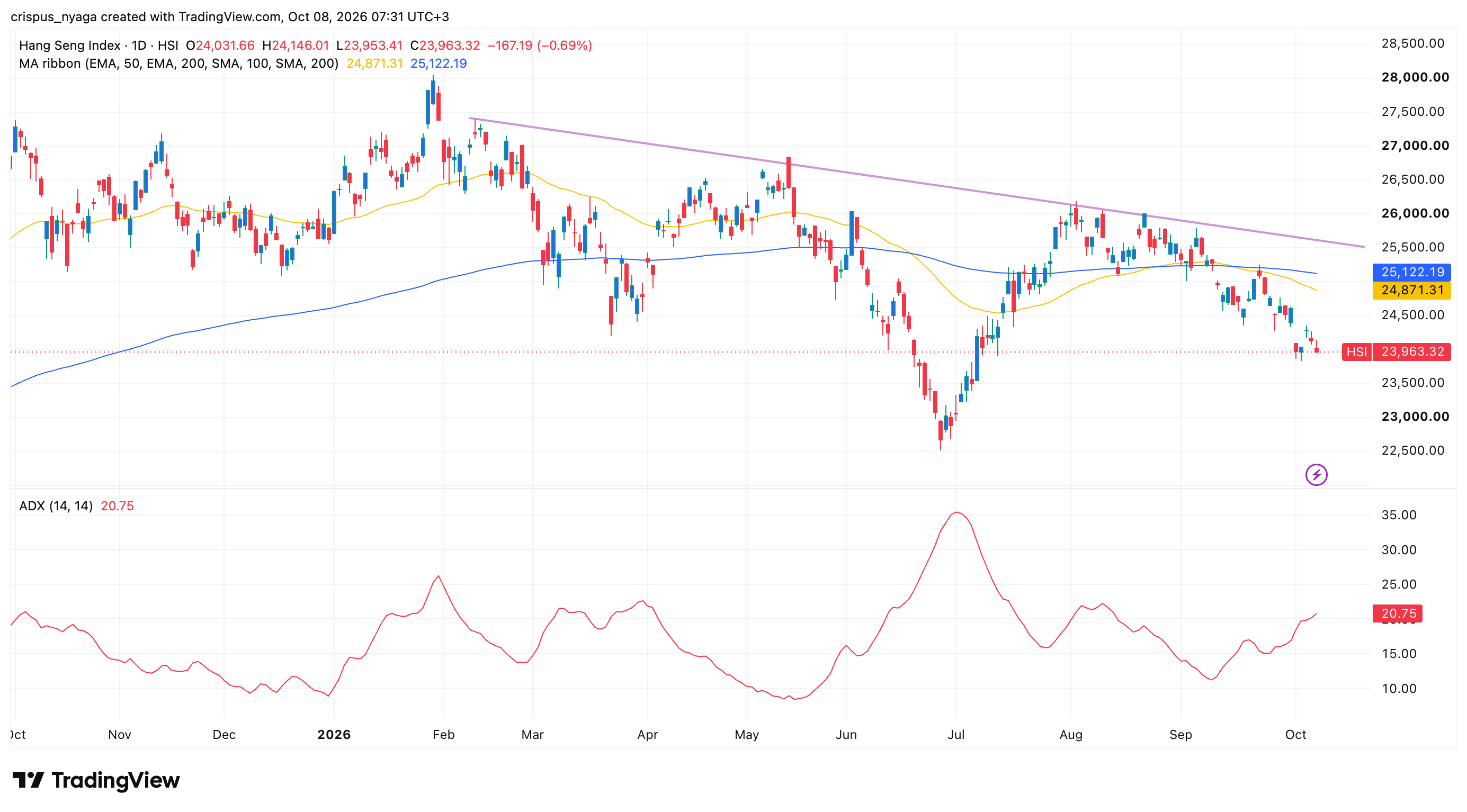
Task: Click the 25.00 ADX axis label
Action: pyautogui.click(x=1399, y=584)
